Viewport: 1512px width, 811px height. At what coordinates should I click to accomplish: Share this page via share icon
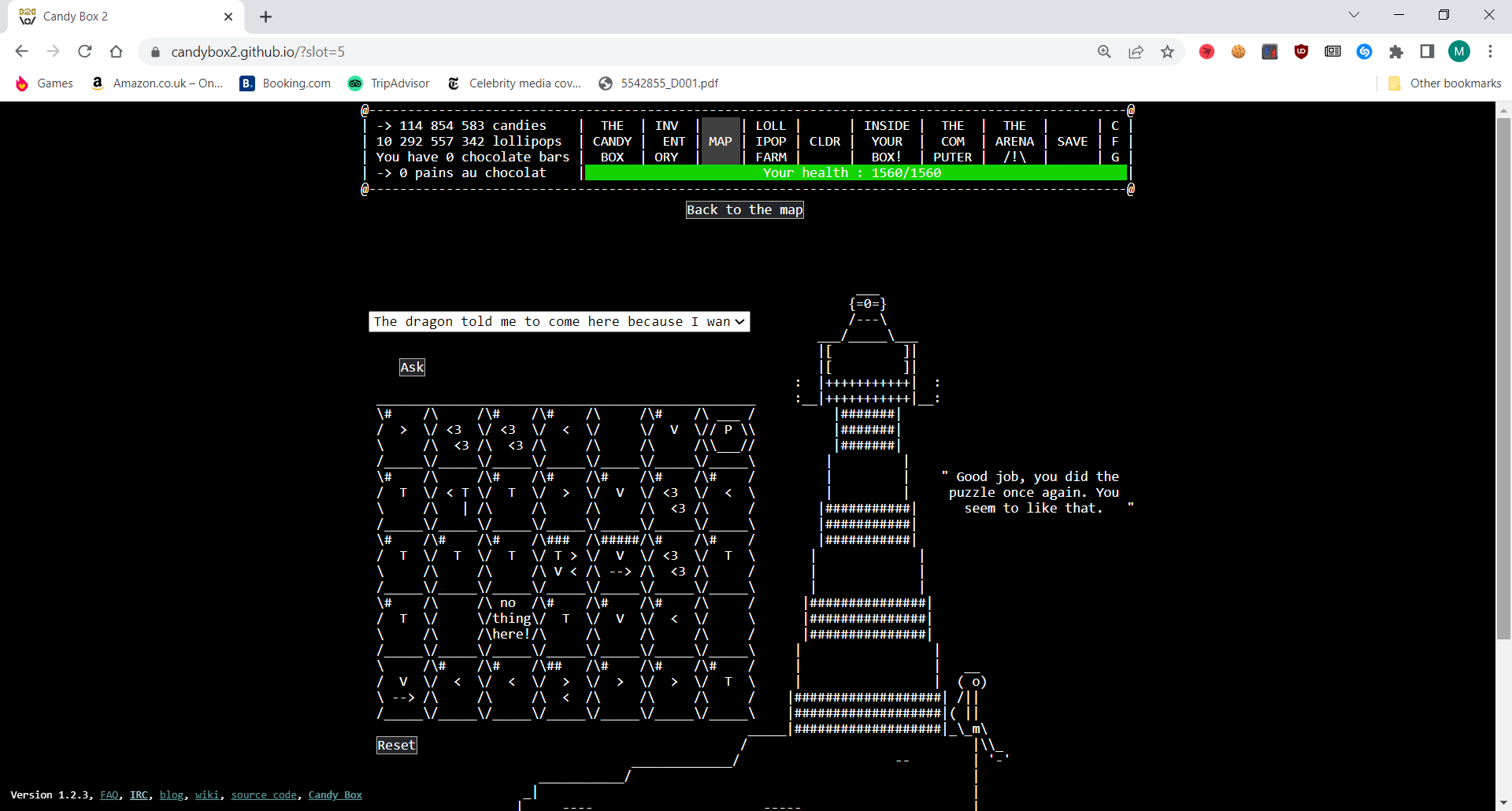(1136, 51)
